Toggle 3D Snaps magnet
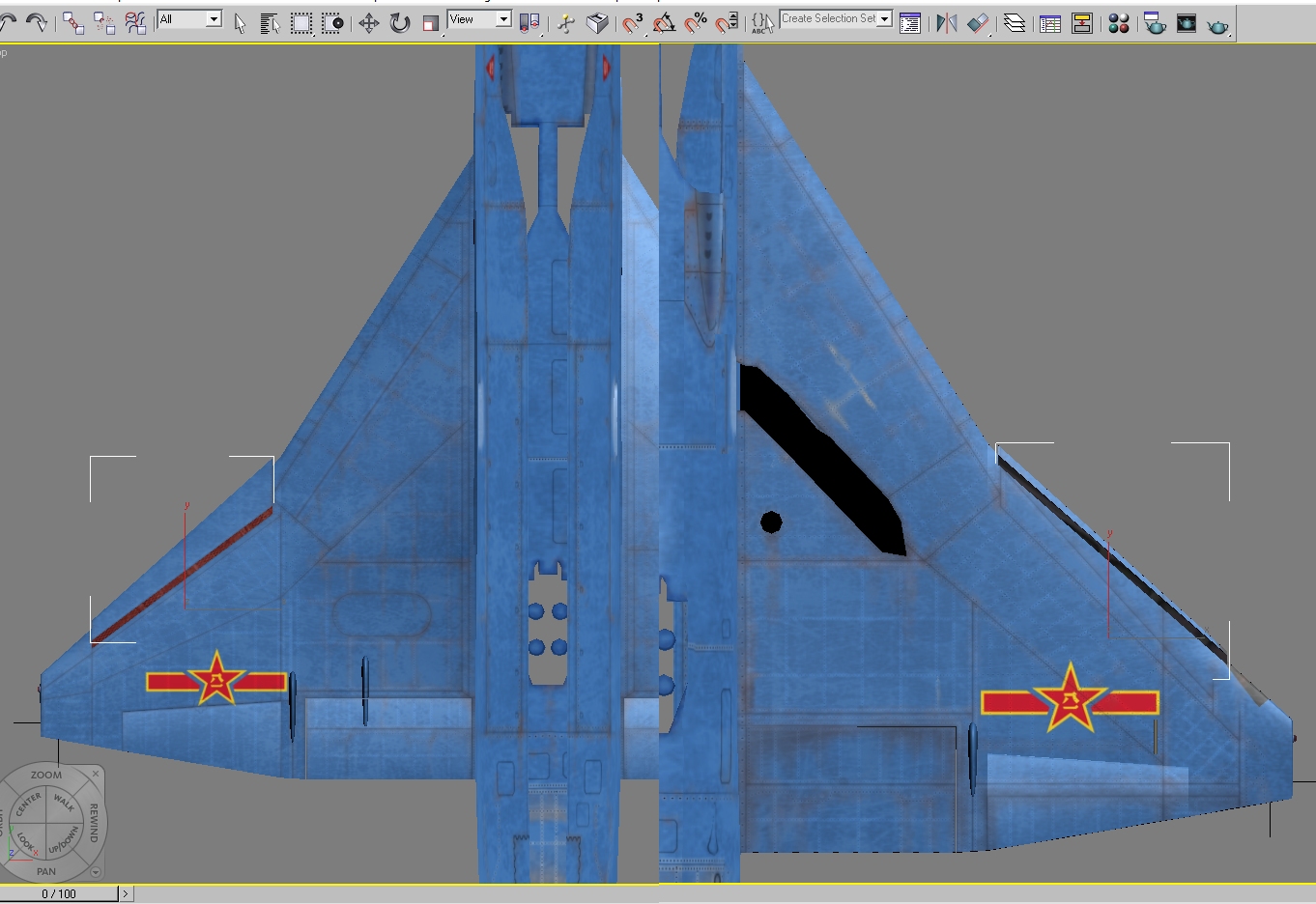Screen dimensions: 1316x904 point(633,23)
